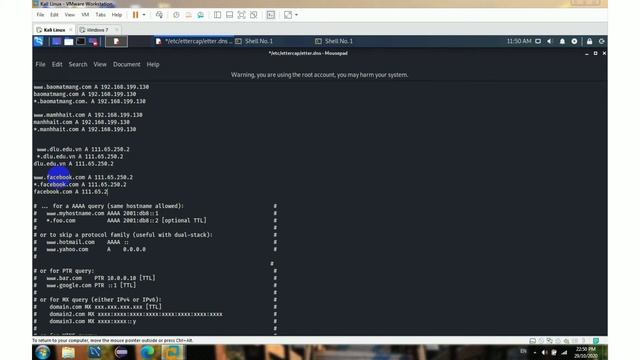
Task: Open the Windows tray volume icon
Action: (544, 352)
